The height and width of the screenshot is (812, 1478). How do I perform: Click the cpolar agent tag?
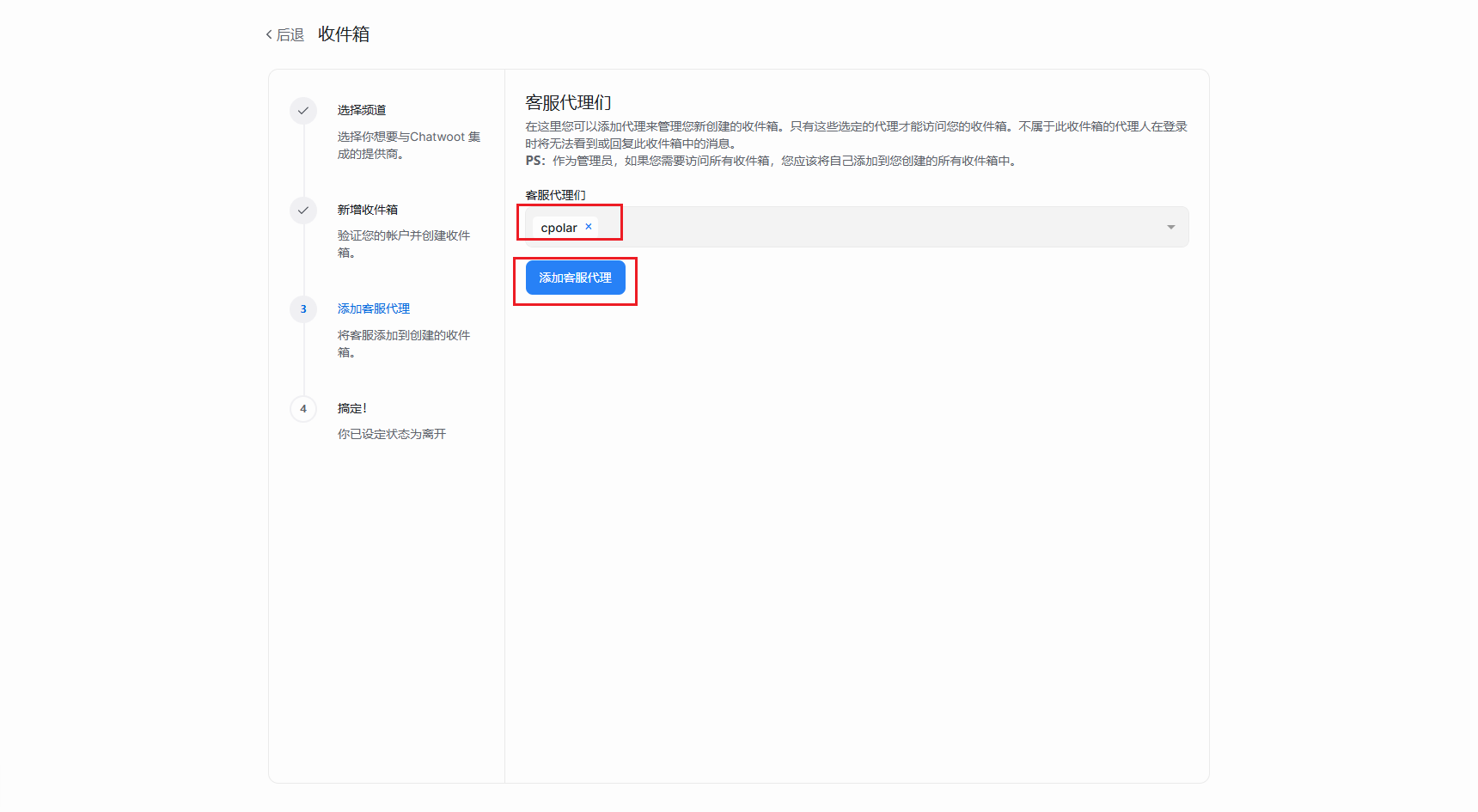pyautogui.click(x=559, y=228)
